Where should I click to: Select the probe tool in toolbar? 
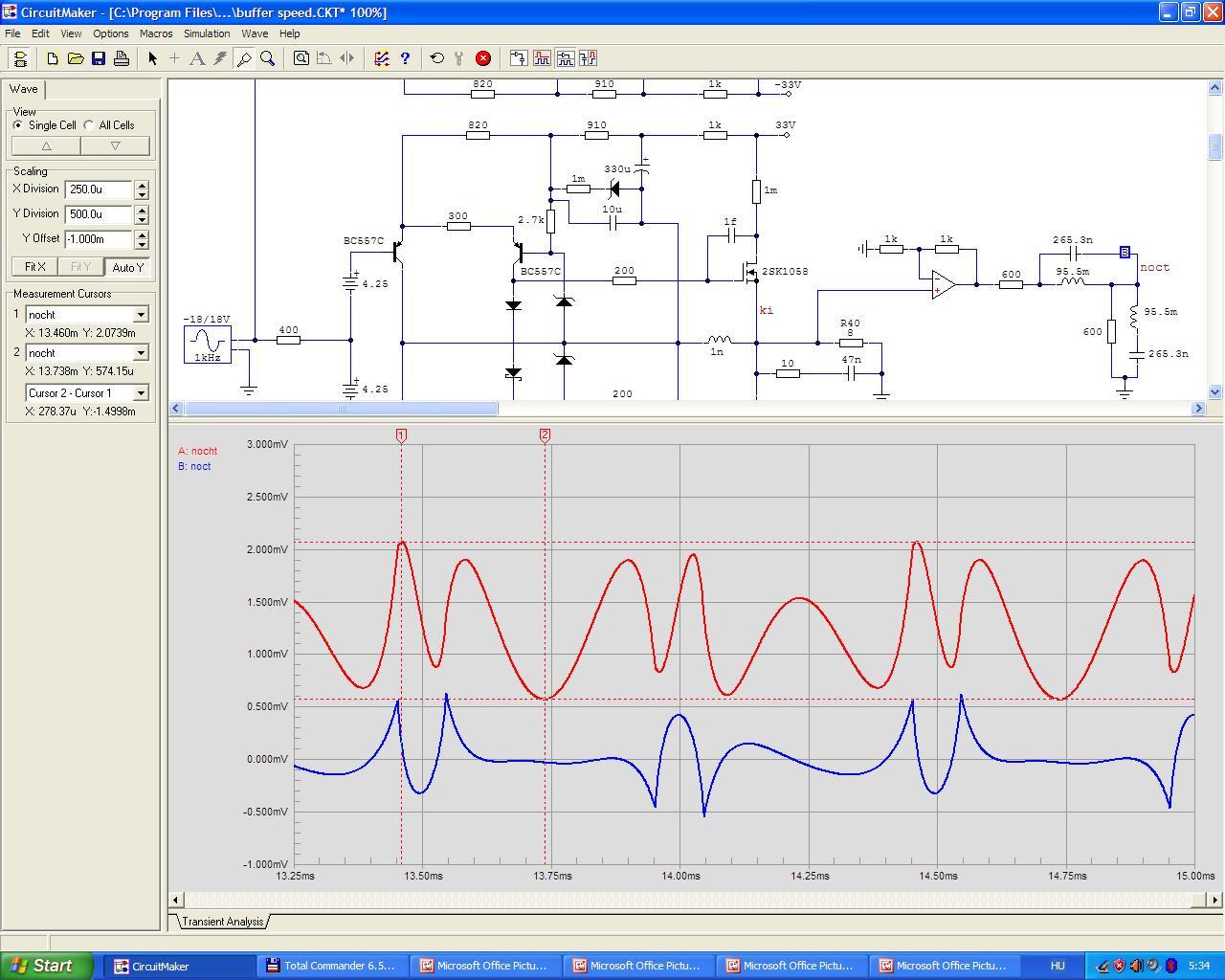click(x=244, y=58)
